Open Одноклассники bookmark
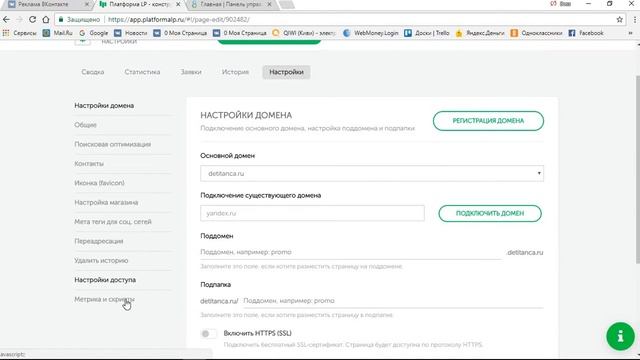Viewport: 640px width, 360px height. pos(536,33)
